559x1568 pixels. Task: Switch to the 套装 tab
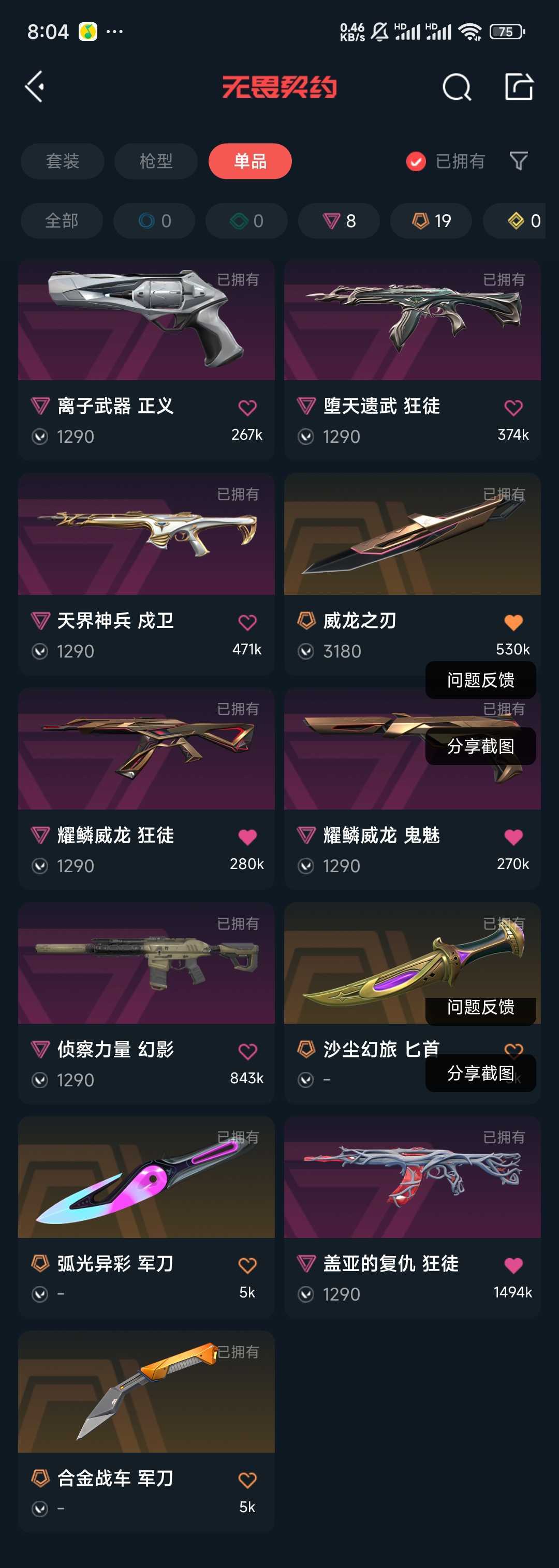(x=63, y=161)
